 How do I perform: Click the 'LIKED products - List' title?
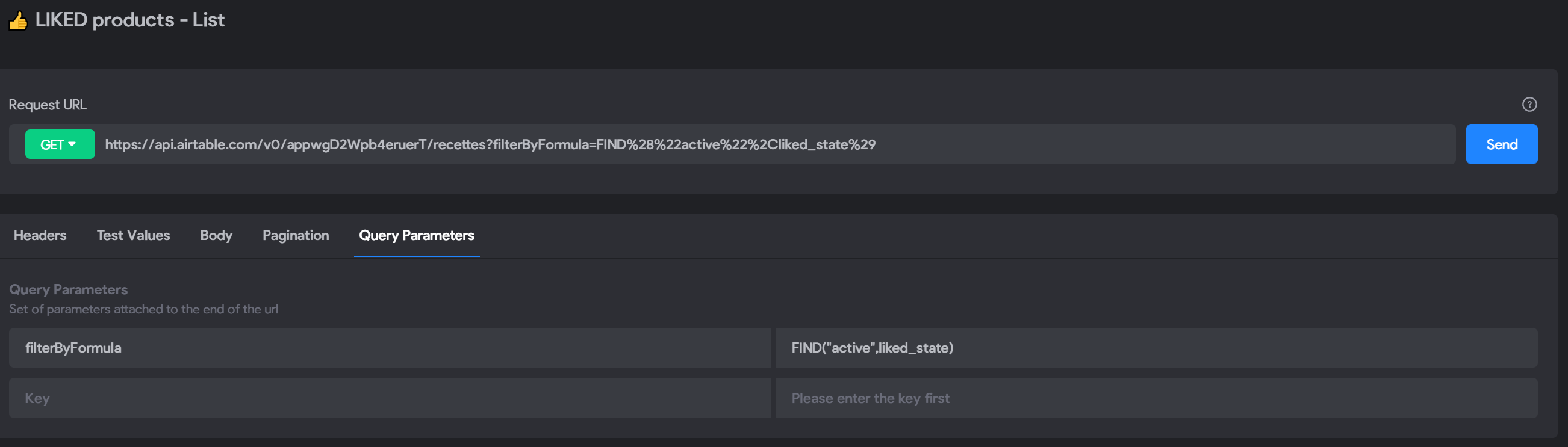(x=129, y=20)
